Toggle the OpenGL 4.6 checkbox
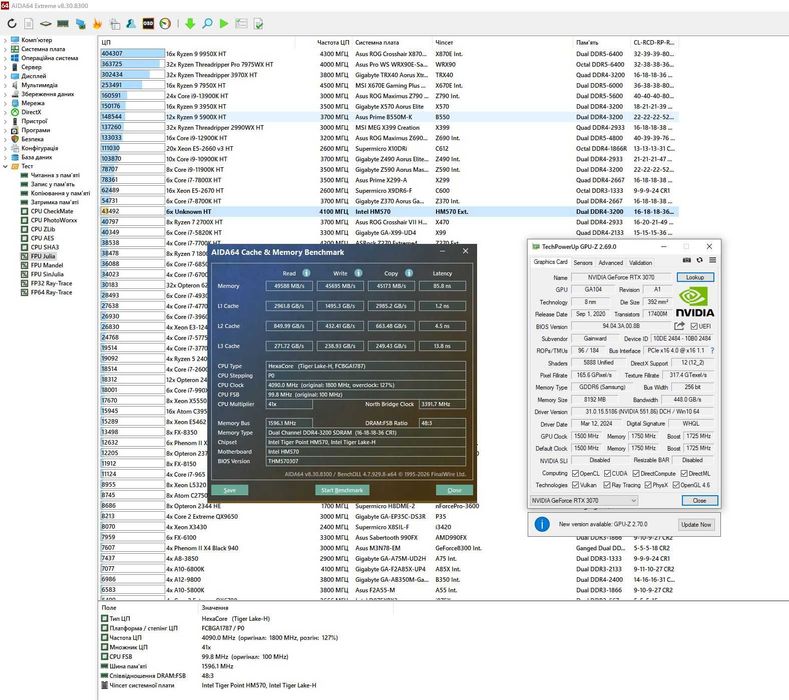The image size is (789, 700). pos(676,485)
